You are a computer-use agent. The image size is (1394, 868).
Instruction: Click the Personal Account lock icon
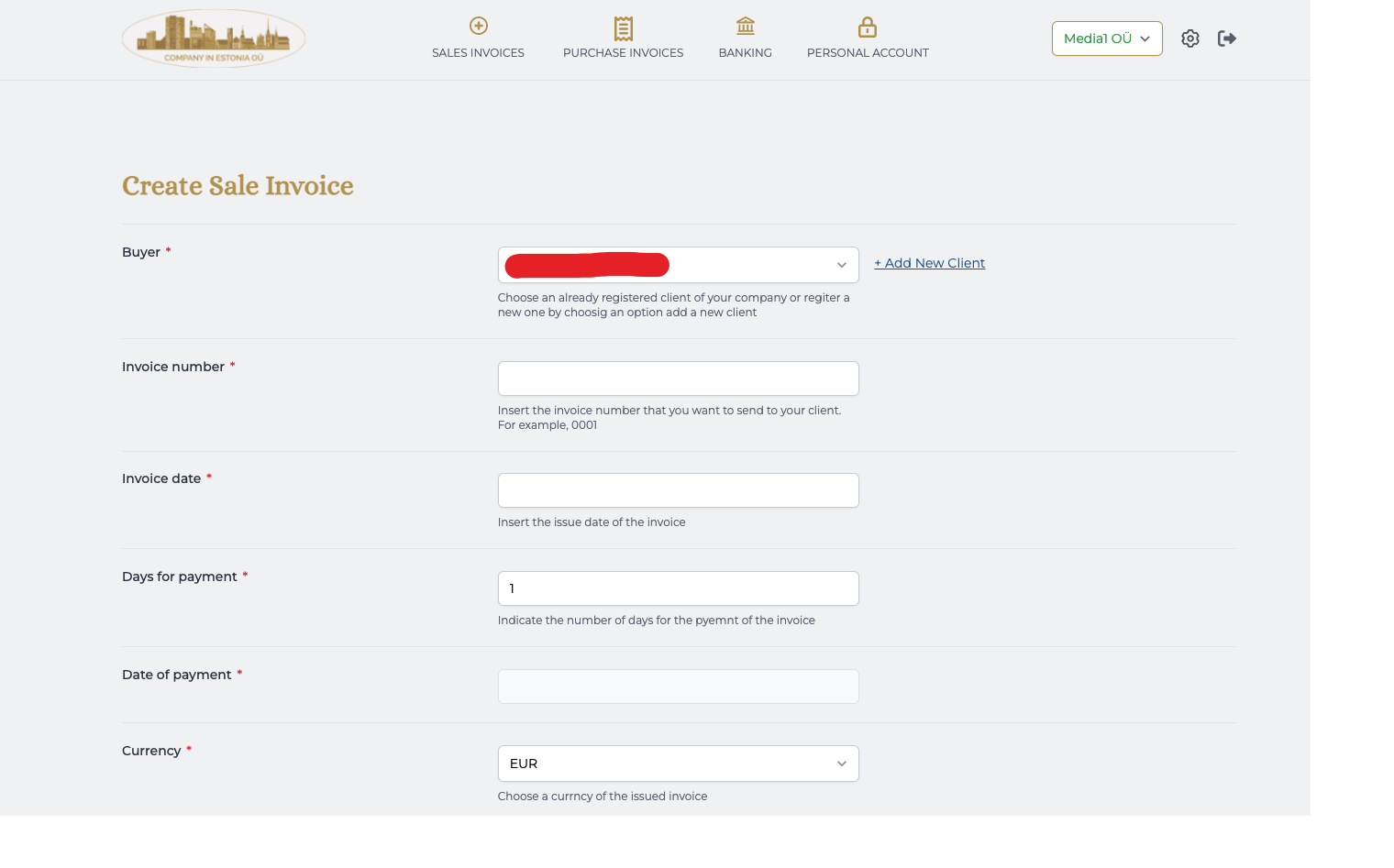click(867, 27)
